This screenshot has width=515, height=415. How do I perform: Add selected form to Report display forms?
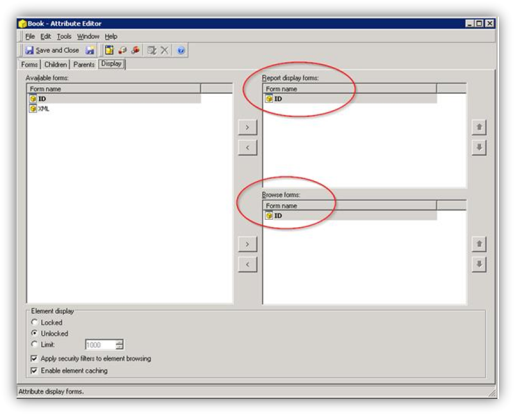click(x=247, y=127)
